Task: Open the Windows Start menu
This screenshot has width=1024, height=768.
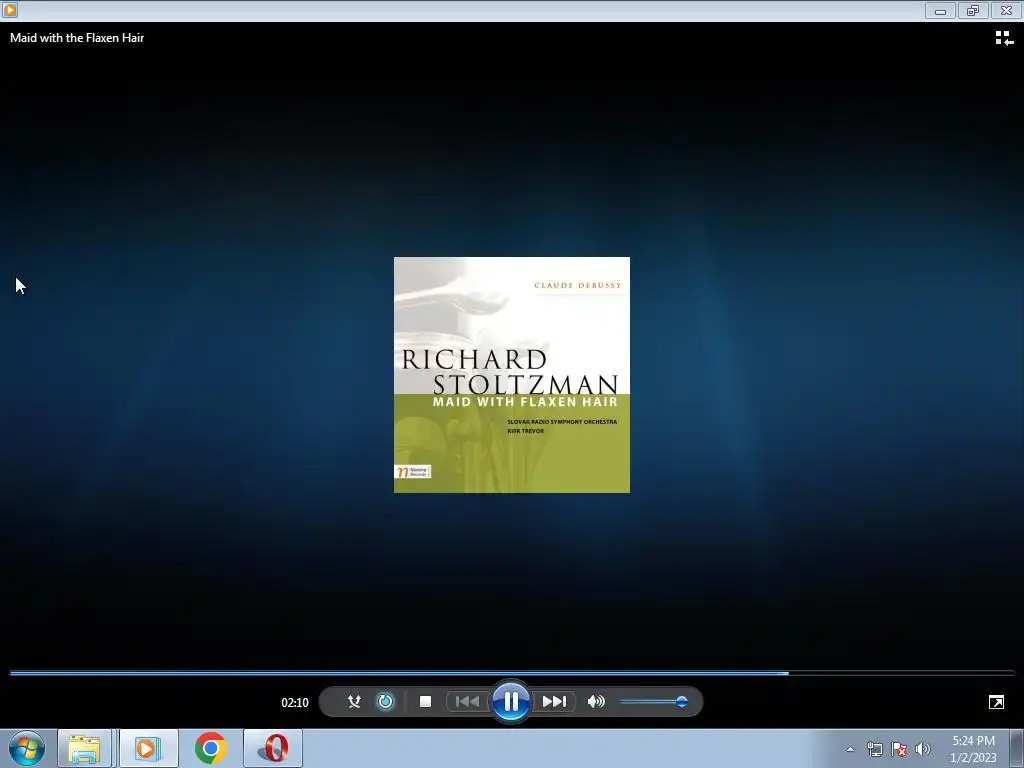Action: (x=27, y=748)
